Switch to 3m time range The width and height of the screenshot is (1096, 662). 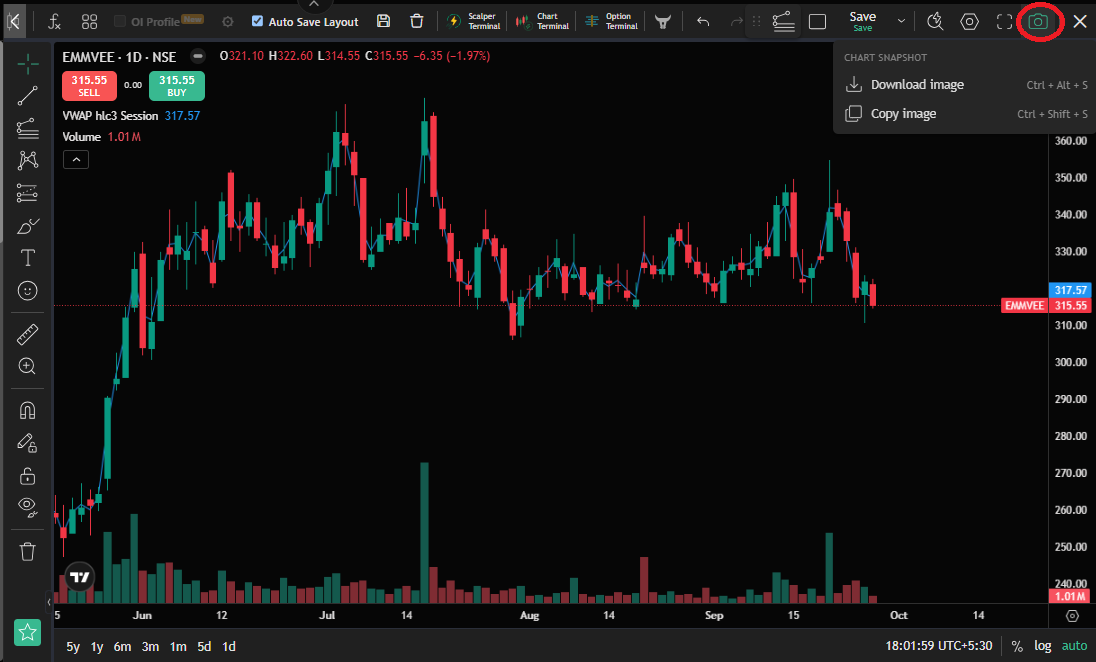pyautogui.click(x=150, y=647)
